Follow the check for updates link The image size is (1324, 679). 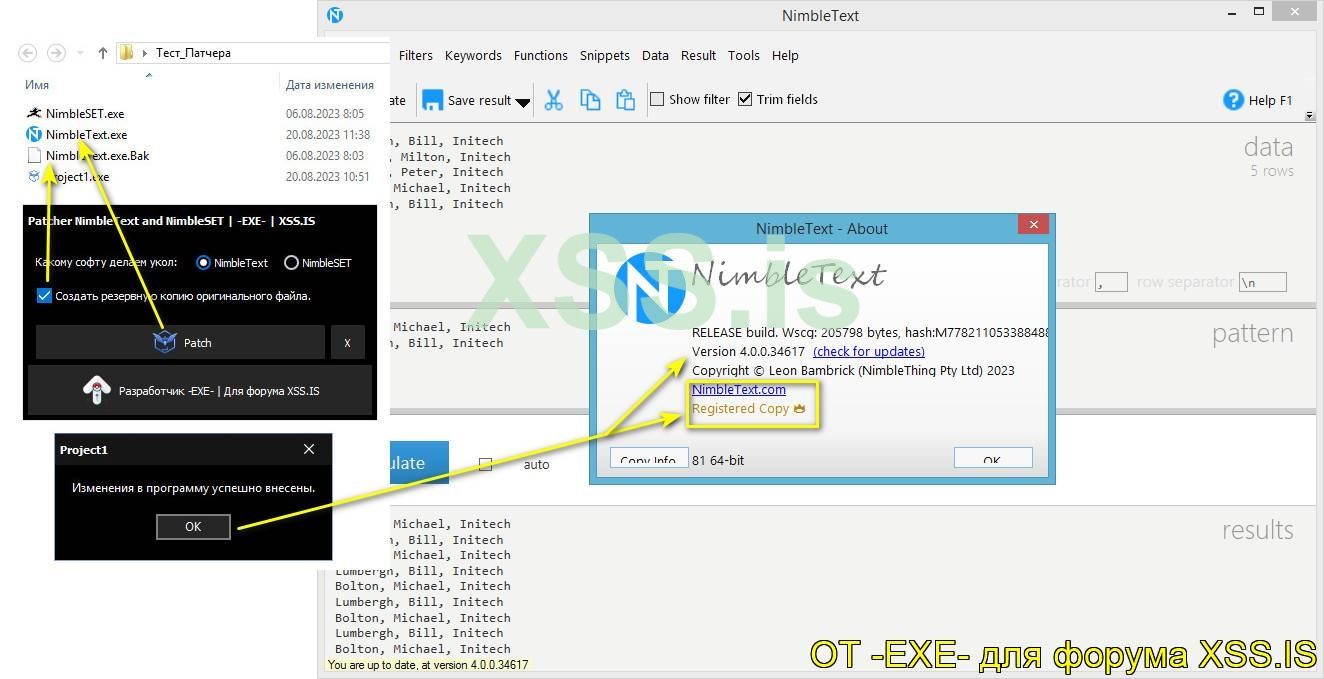pos(869,351)
